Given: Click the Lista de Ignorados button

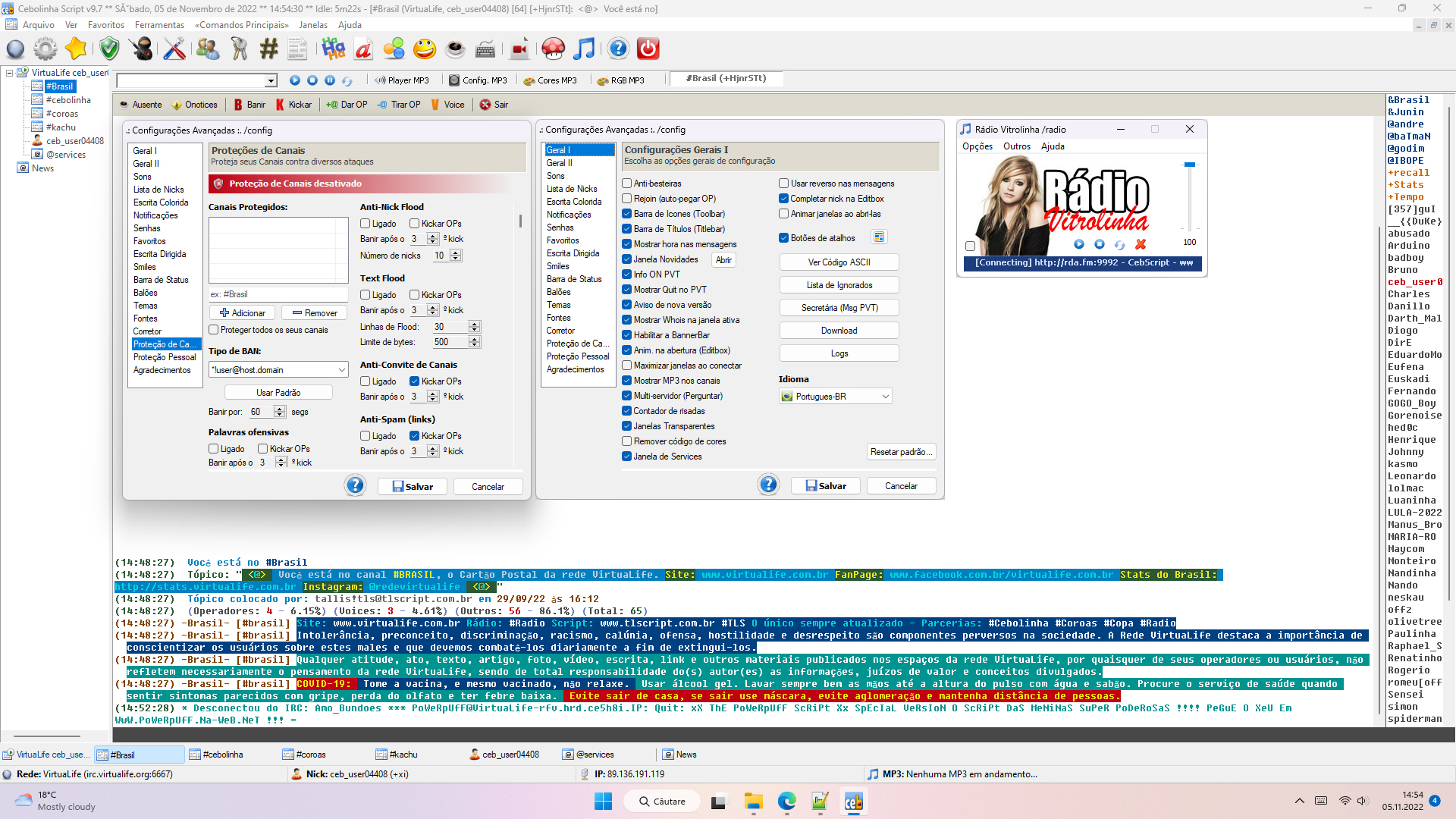Looking at the screenshot, I should click(x=839, y=285).
